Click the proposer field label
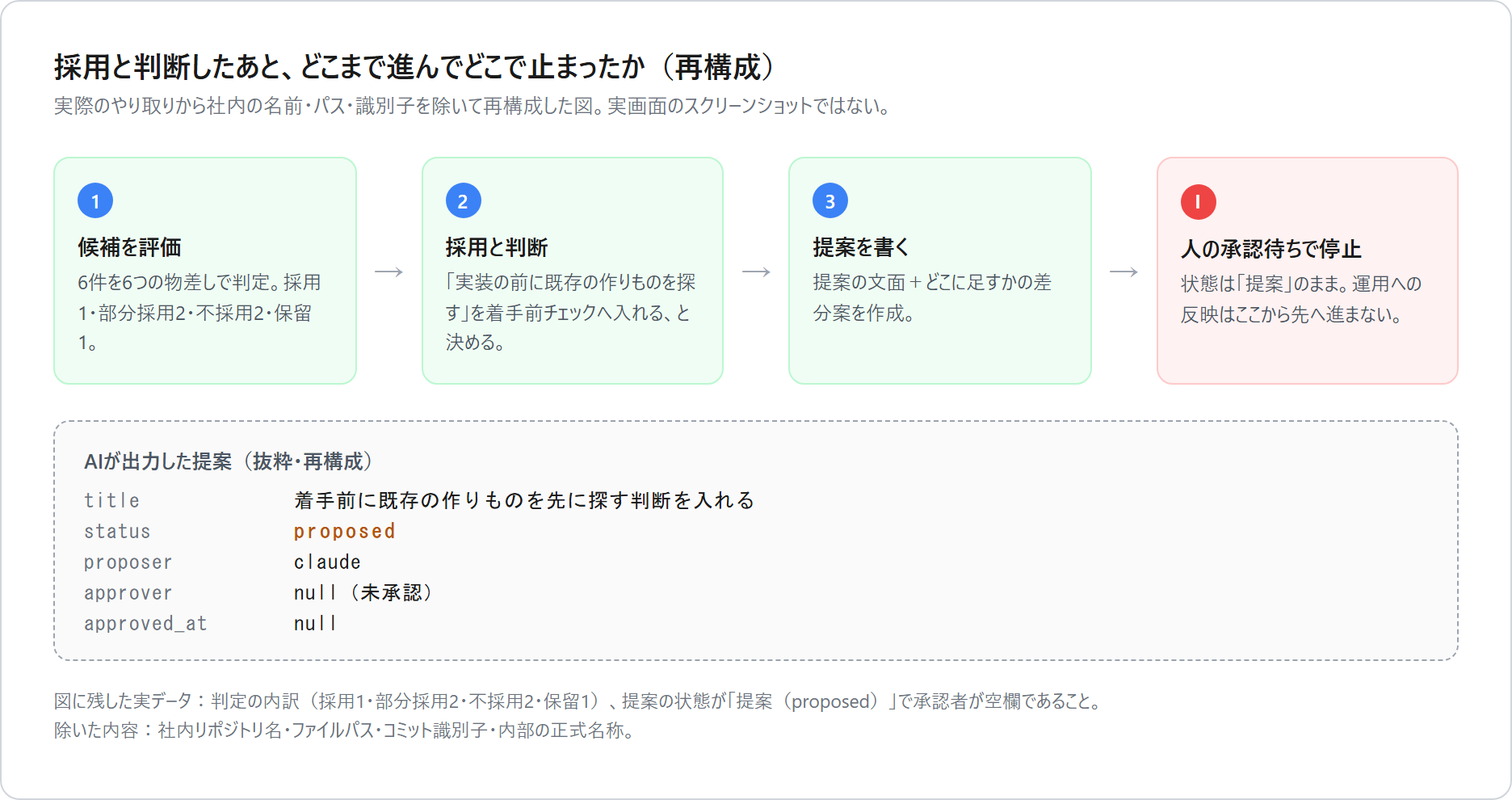This screenshot has height=800, width=1512. pos(128,562)
